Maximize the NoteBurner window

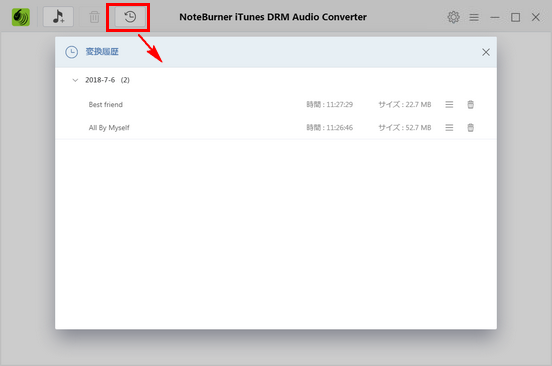click(x=515, y=17)
